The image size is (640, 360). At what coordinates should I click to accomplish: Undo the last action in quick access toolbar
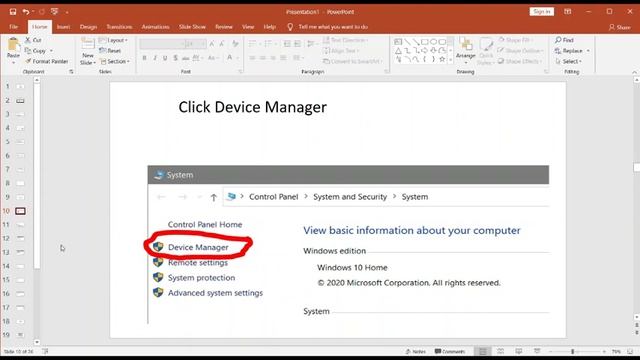[26, 12]
